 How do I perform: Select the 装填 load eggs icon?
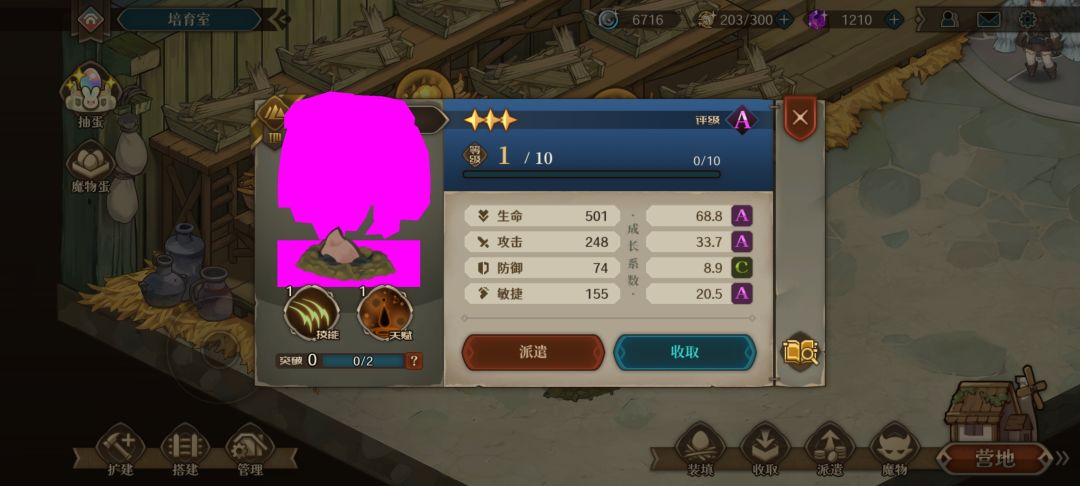click(x=700, y=449)
